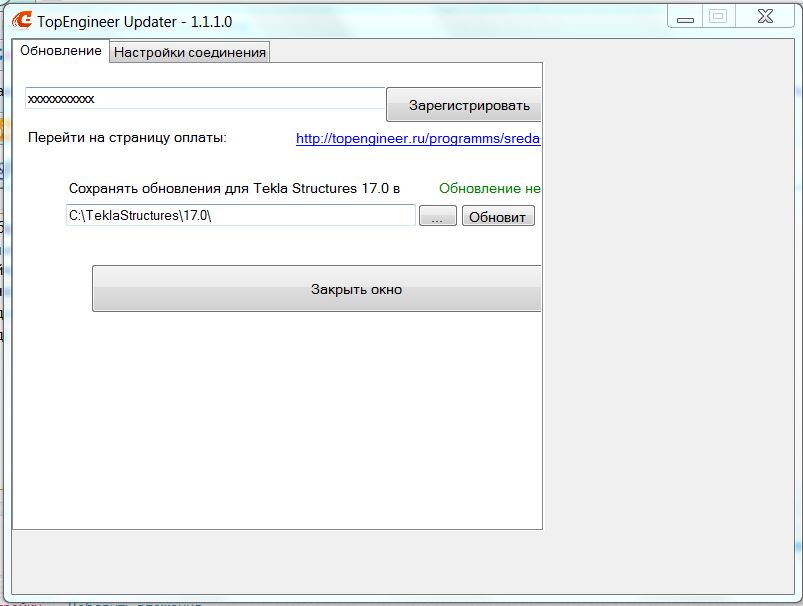The image size is (803, 606).
Task: Minimize the TopEngineer Updater window
Action: tap(685, 17)
